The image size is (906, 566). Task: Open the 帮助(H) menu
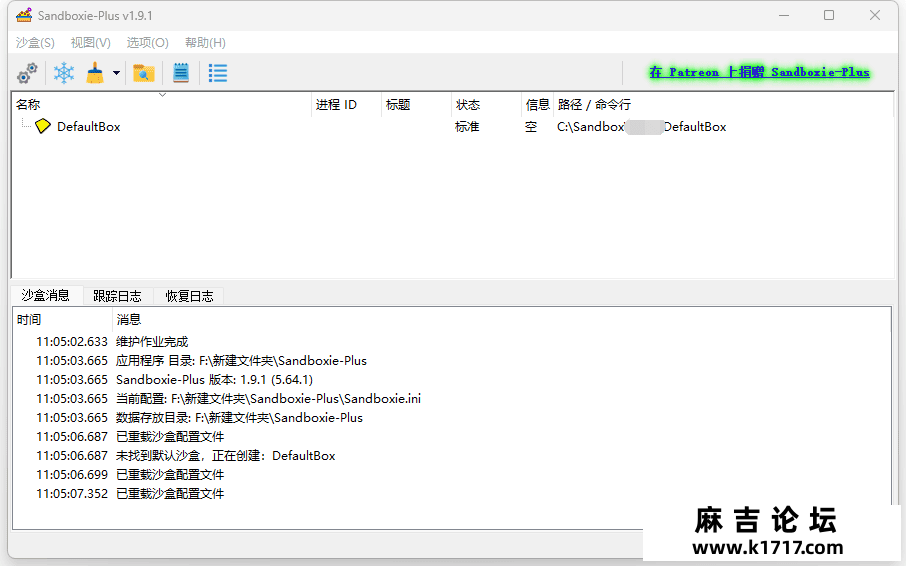coord(205,43)
